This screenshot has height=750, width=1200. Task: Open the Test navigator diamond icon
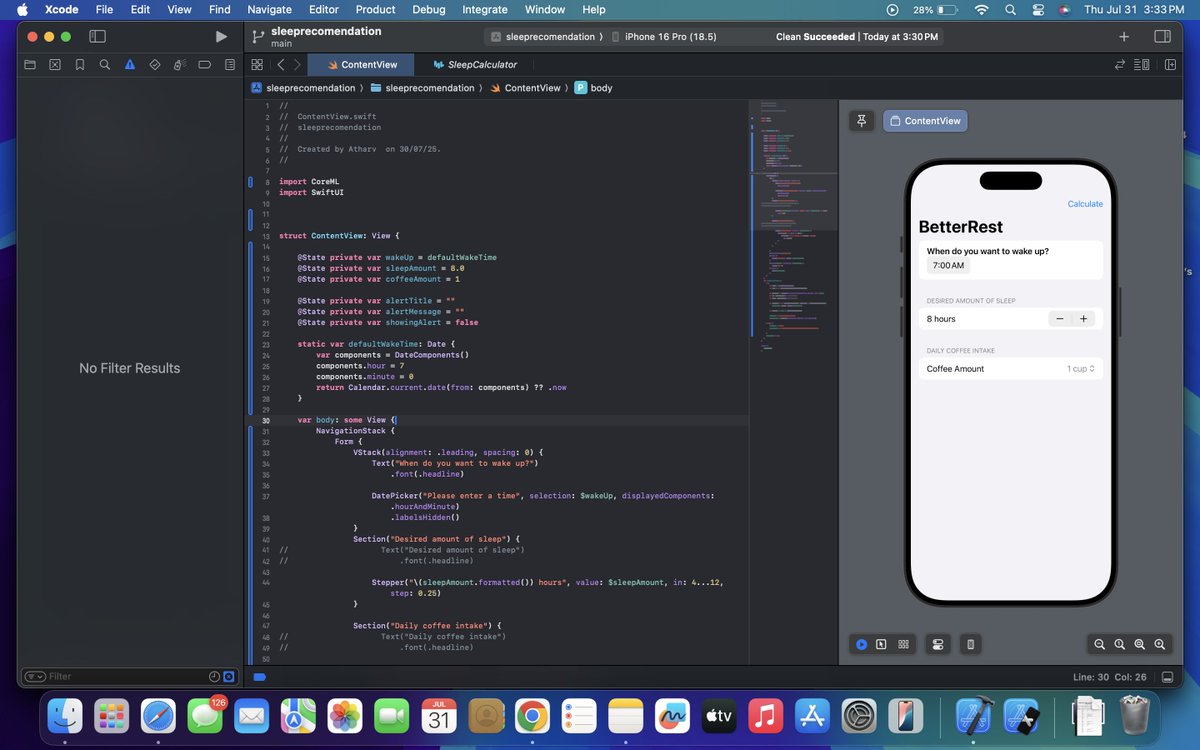tap(155, 64)
